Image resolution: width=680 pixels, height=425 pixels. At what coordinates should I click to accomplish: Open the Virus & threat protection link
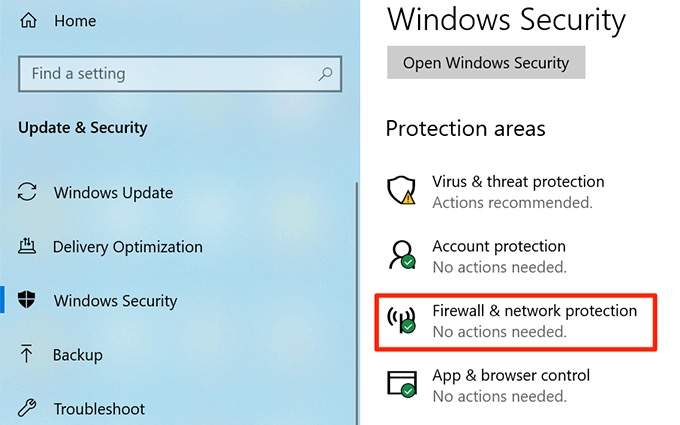pos(518,182)
